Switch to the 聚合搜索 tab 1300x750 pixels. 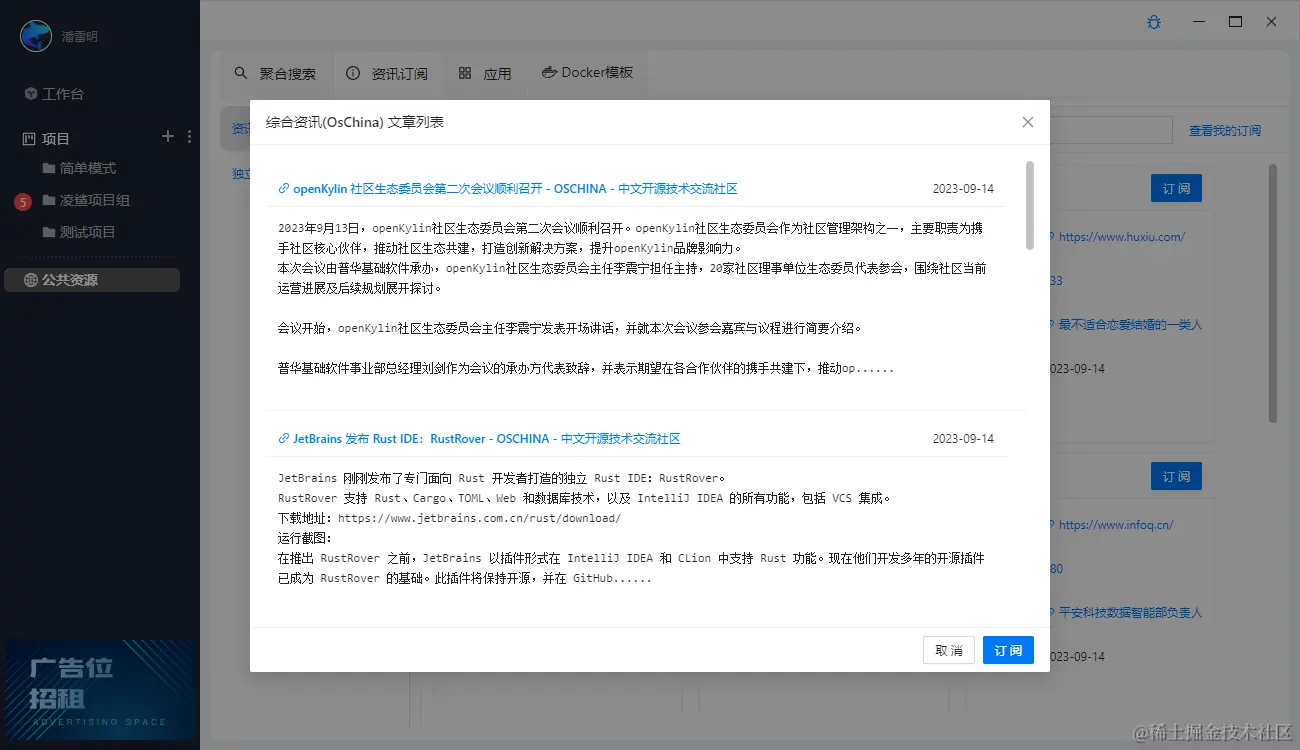point(275,73)
